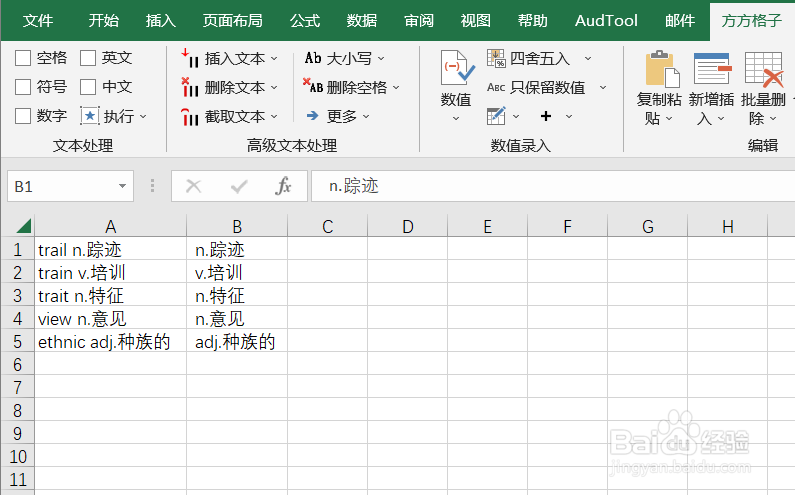Expand the 大小写 dropdown arrow
This screenshot has height=495, width=795.
[381, 59]
